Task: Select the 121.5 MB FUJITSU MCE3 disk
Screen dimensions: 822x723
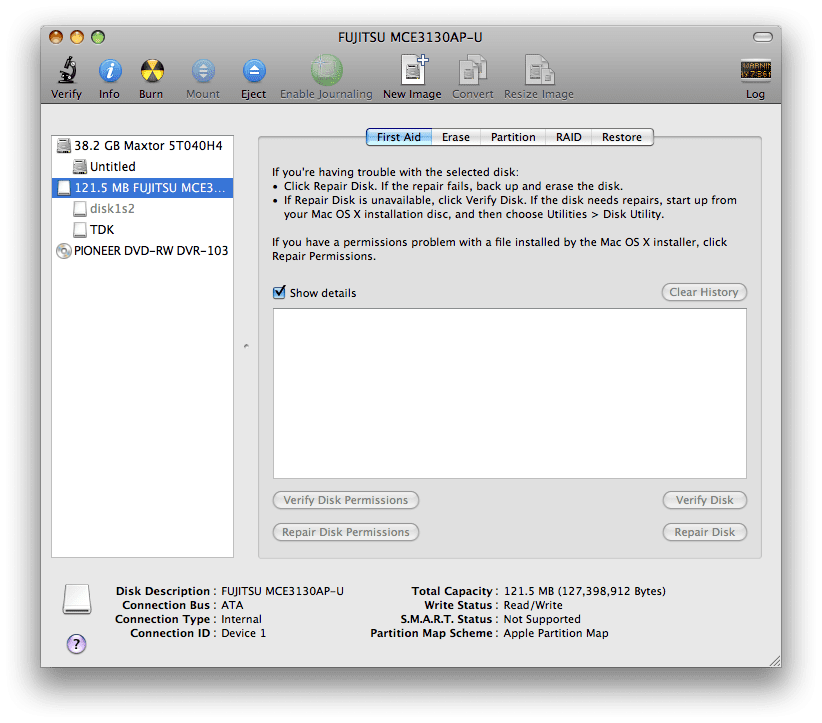Action: click(x=143, y=188)
